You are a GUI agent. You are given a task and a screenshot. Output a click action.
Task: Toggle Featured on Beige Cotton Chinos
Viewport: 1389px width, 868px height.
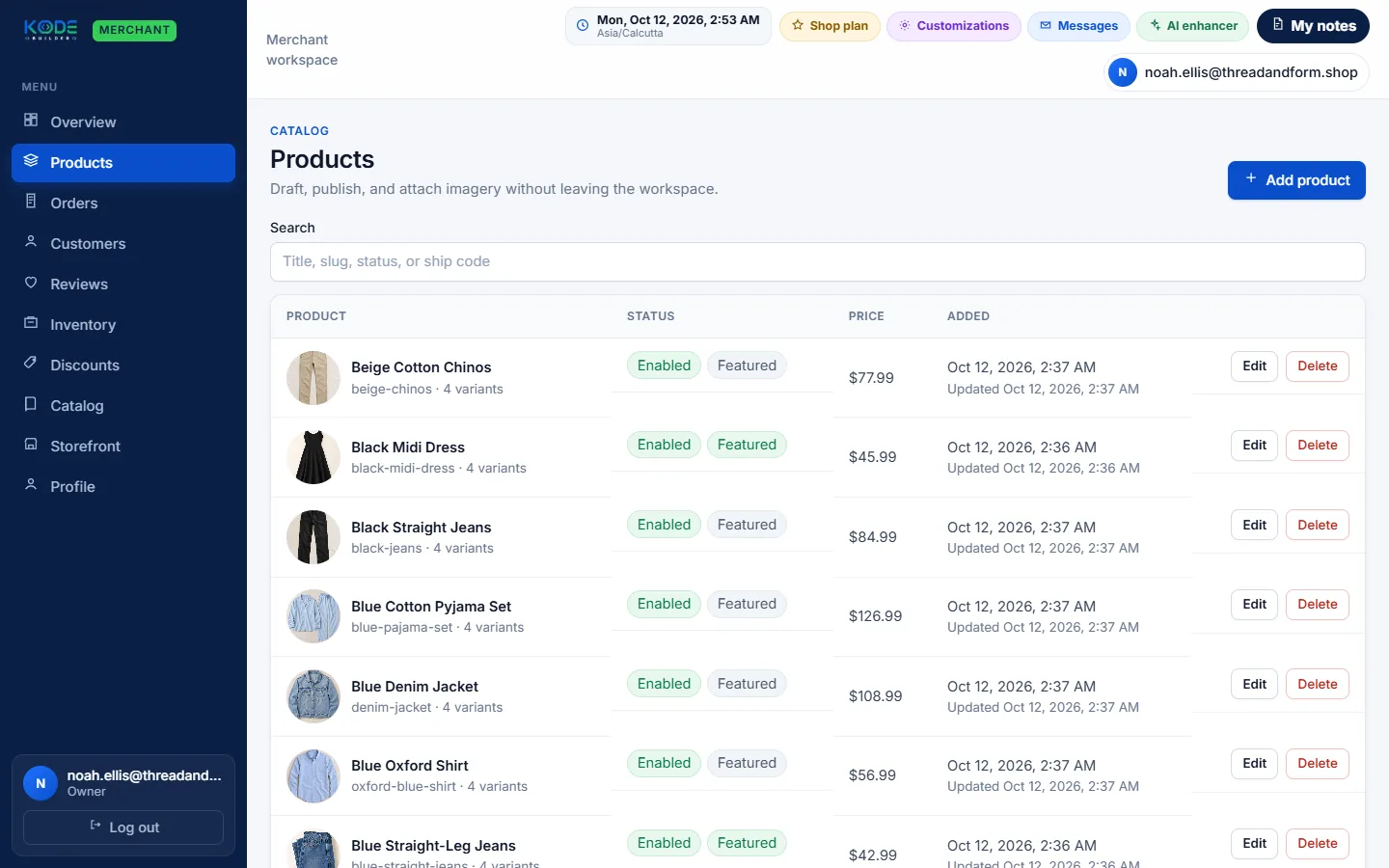click(x=747, y=366)
